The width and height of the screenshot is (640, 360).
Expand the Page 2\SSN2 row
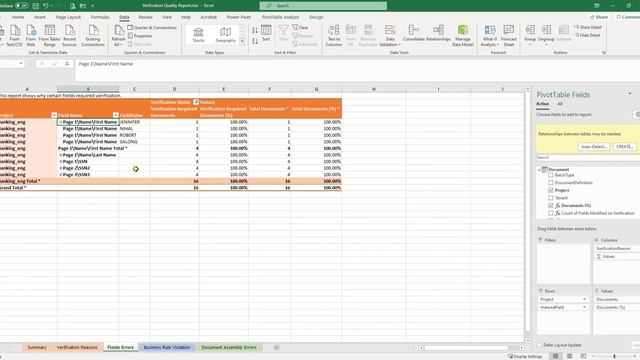tap(60, 168)
